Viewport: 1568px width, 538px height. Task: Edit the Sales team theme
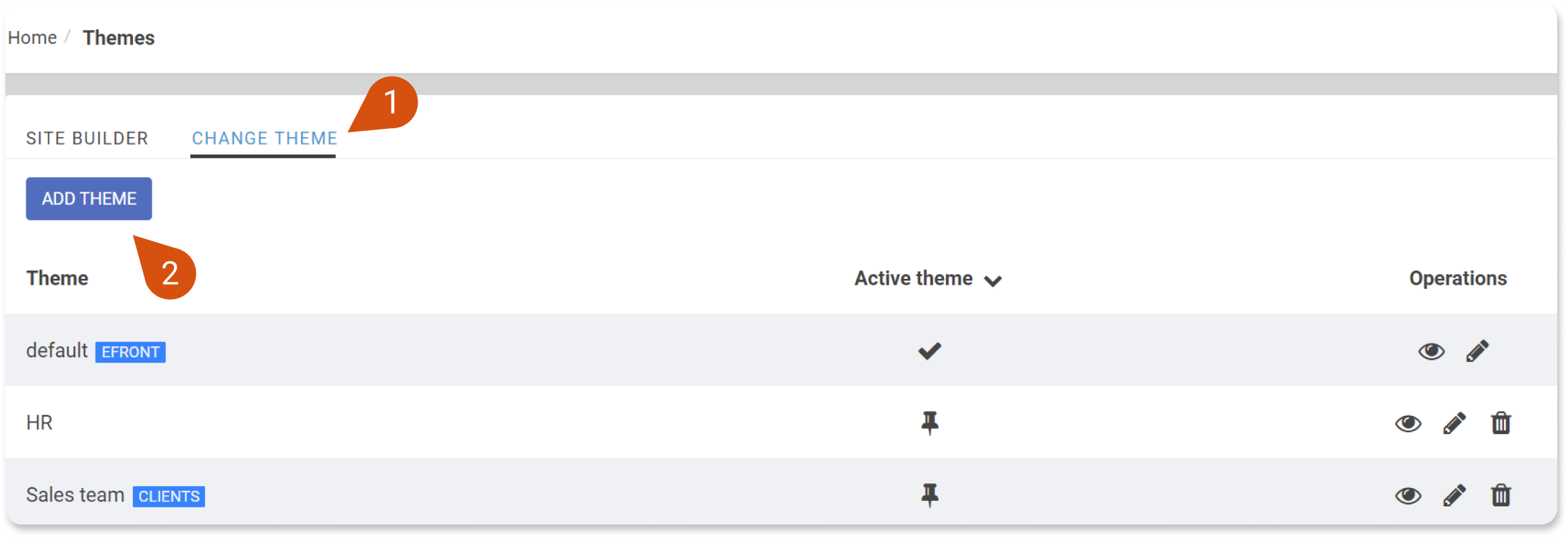[x=1455, y=495]
